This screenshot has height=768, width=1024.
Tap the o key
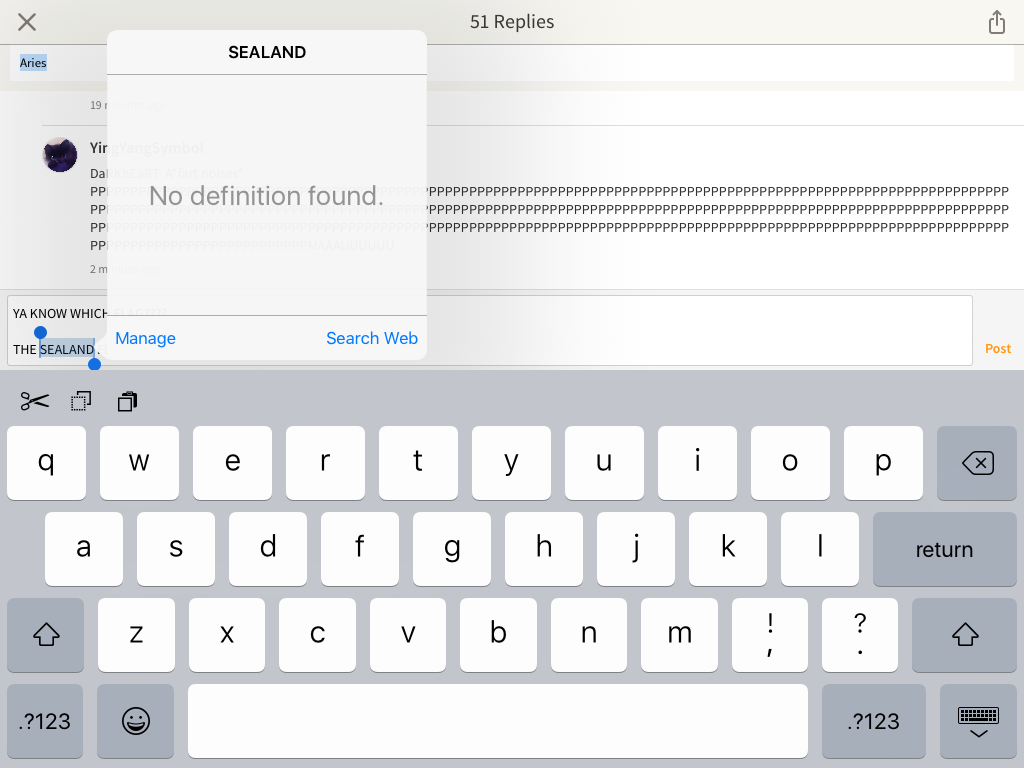[x=790, y=463]
